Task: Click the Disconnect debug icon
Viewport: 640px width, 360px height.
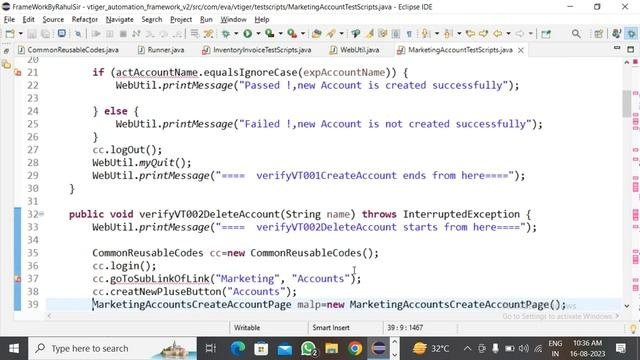Action: (136, 34)
